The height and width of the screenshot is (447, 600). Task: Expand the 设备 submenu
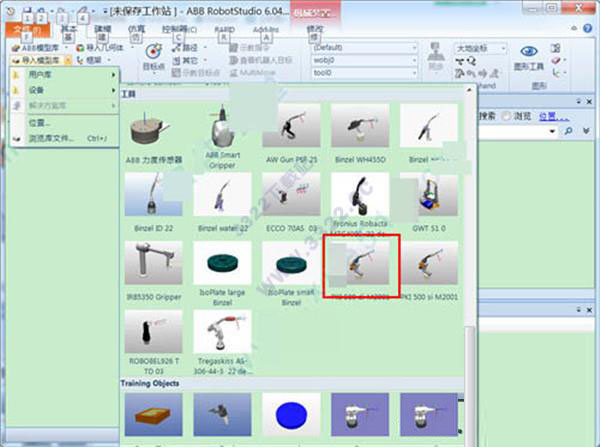[x=64, y=91]
